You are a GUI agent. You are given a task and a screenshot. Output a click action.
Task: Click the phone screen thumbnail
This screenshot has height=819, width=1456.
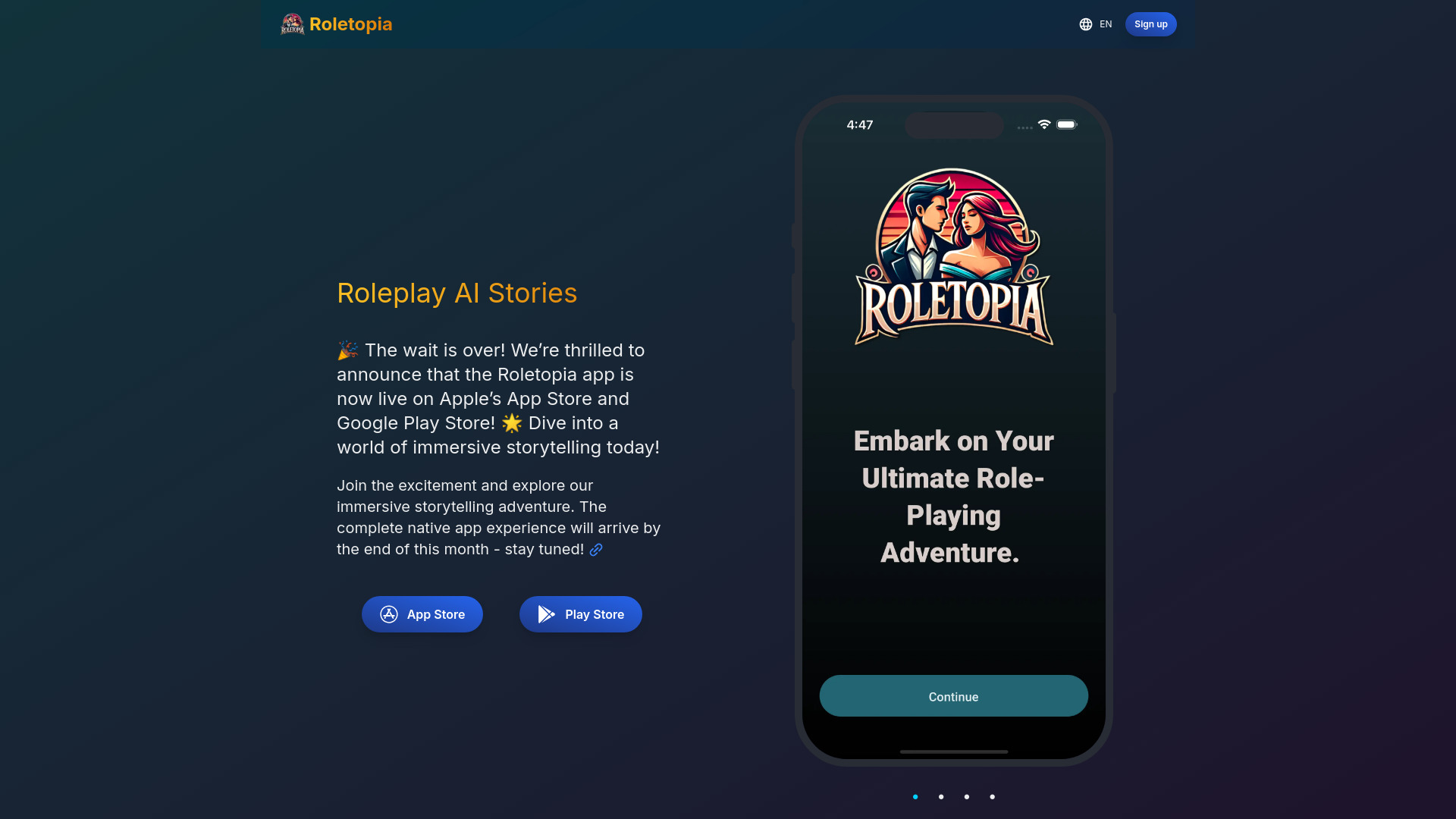(x=953, y=430)
